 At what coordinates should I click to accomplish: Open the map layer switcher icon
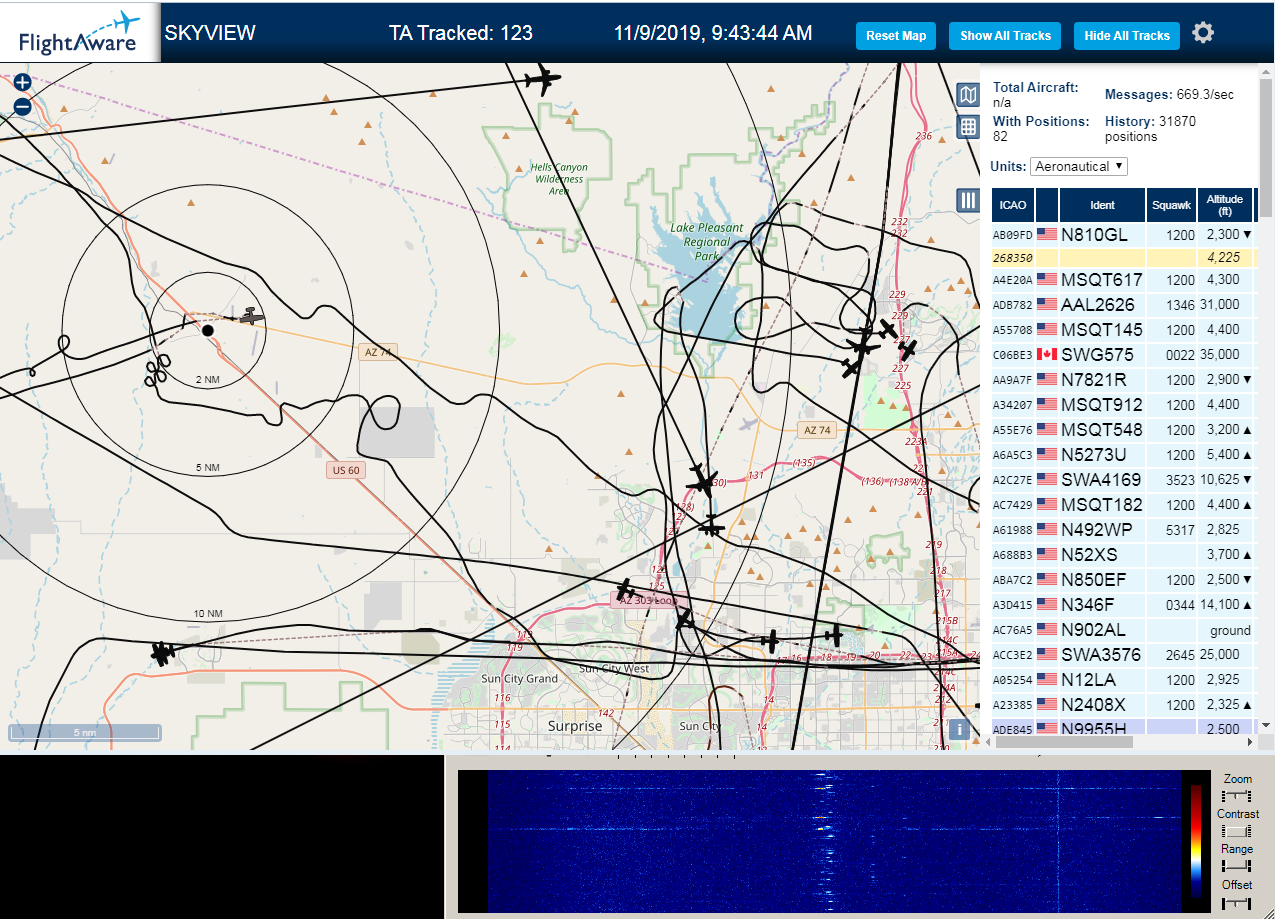[967, 95]
